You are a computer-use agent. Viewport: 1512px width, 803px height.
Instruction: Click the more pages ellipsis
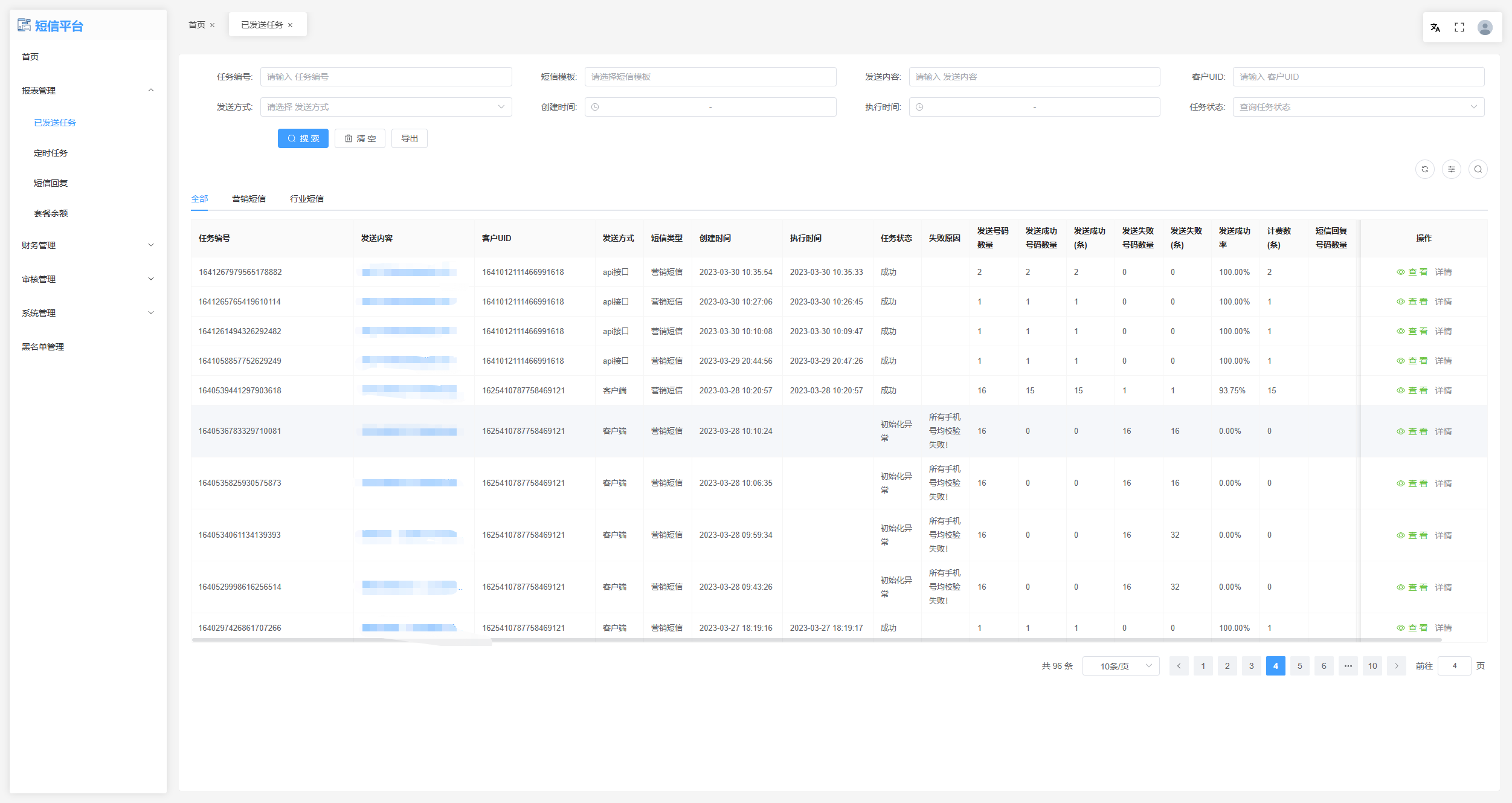point(1348,666)
